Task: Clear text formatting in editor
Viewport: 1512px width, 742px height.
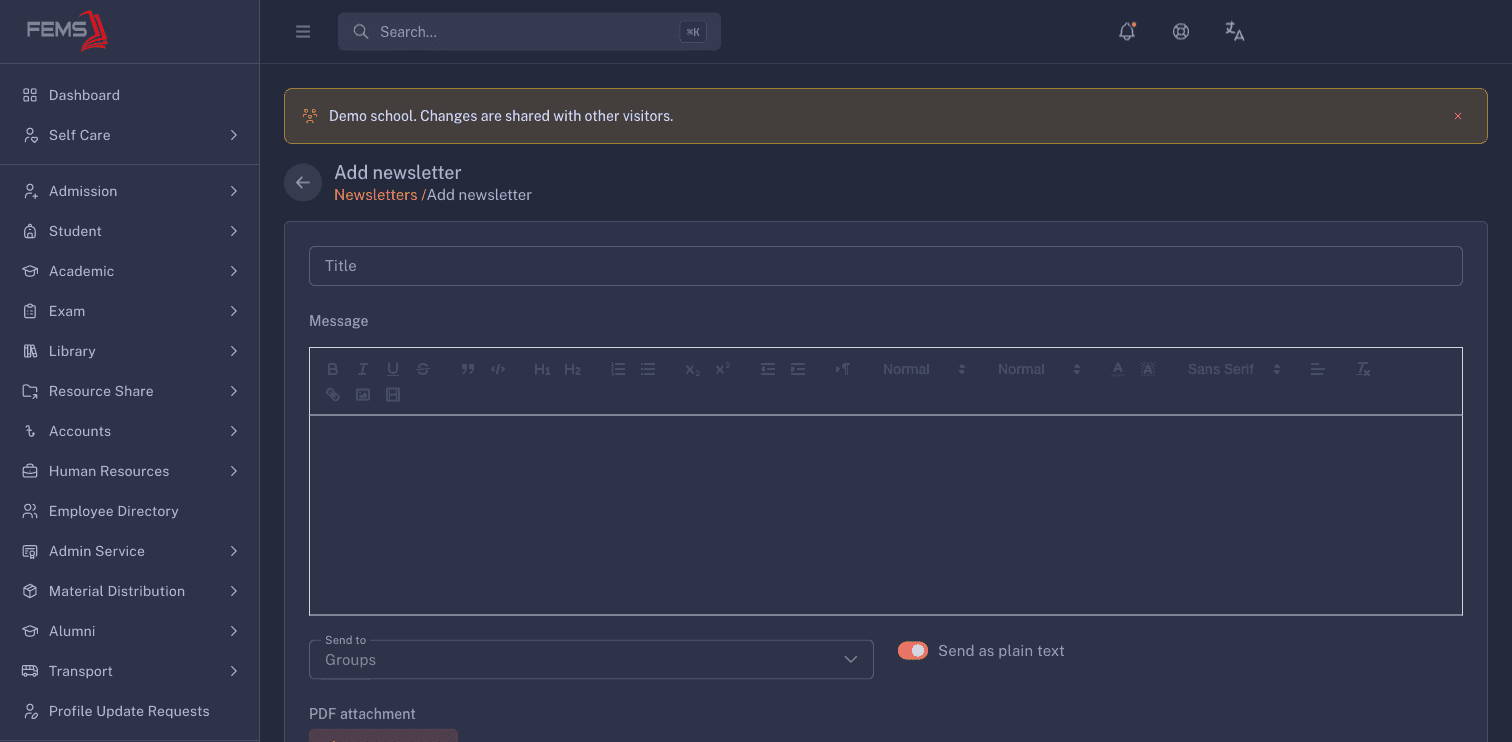Action: pos(1363,369)
